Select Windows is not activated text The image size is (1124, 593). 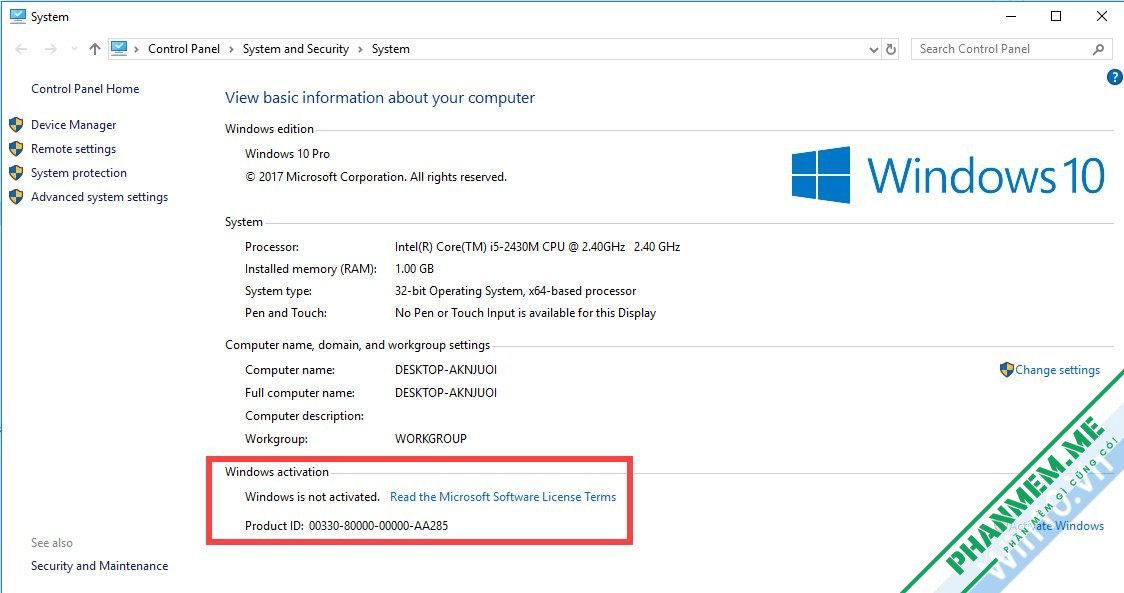313,497
